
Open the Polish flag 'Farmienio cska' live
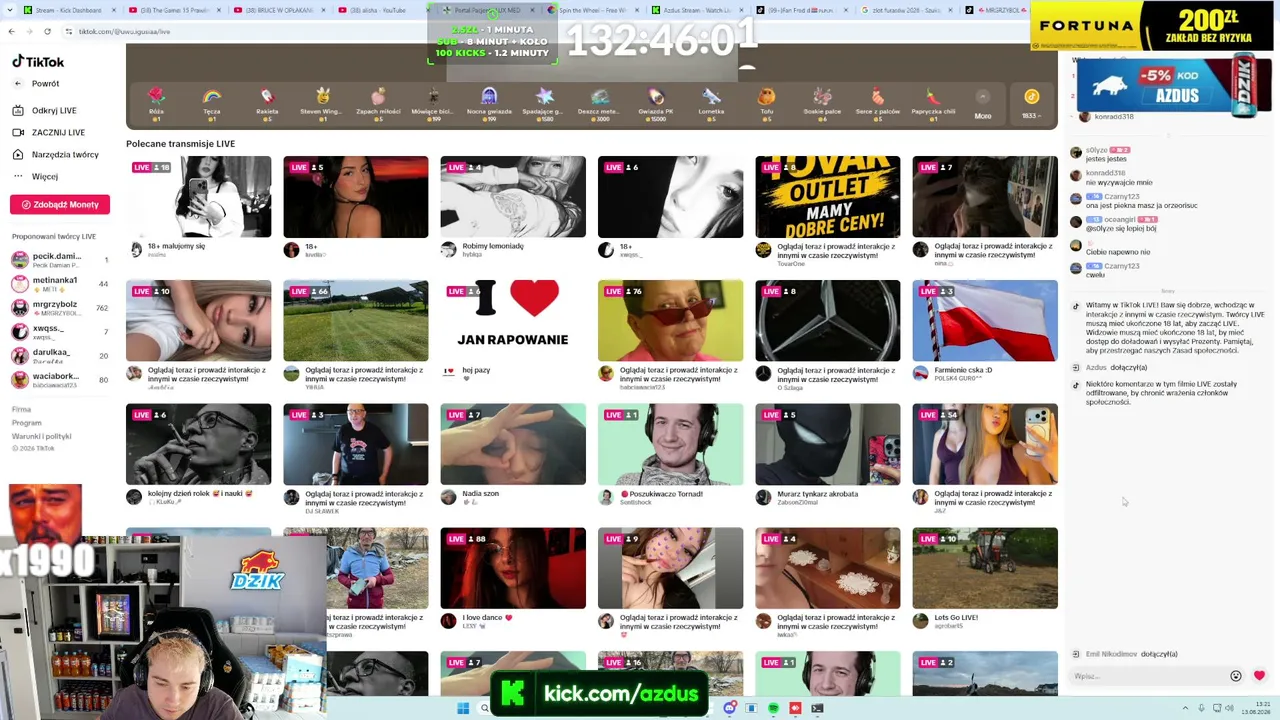tap(985, 321)
